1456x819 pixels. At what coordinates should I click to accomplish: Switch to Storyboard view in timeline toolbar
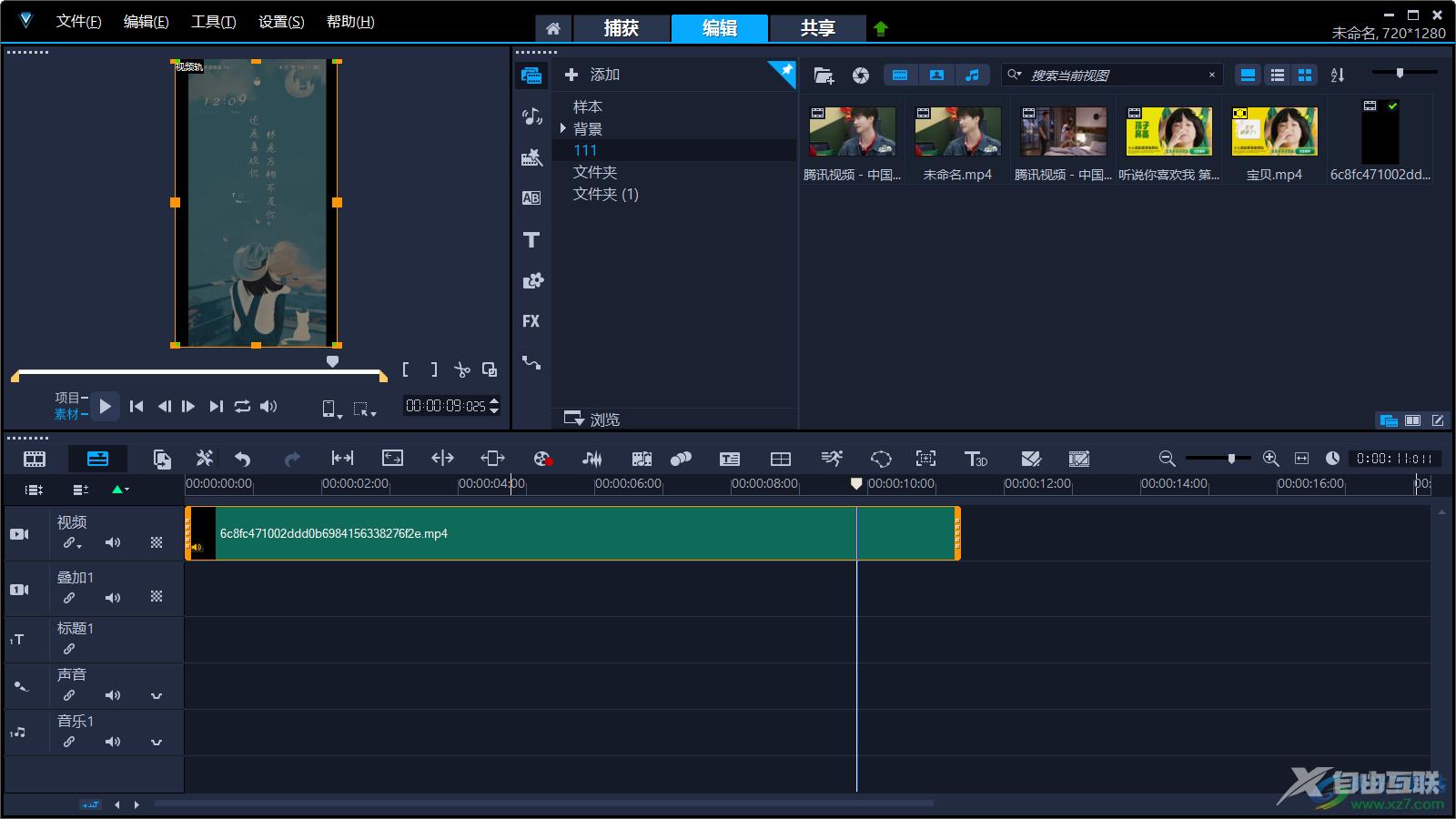(x=35, y=459)
